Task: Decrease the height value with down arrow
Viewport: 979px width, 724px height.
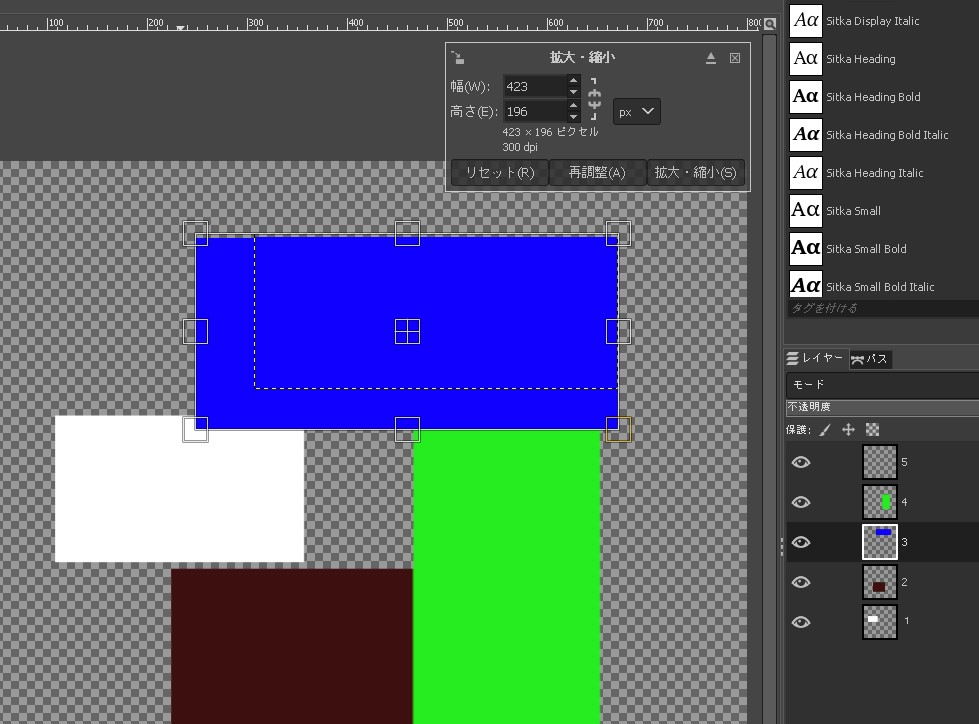Action: tap(573, 117)
